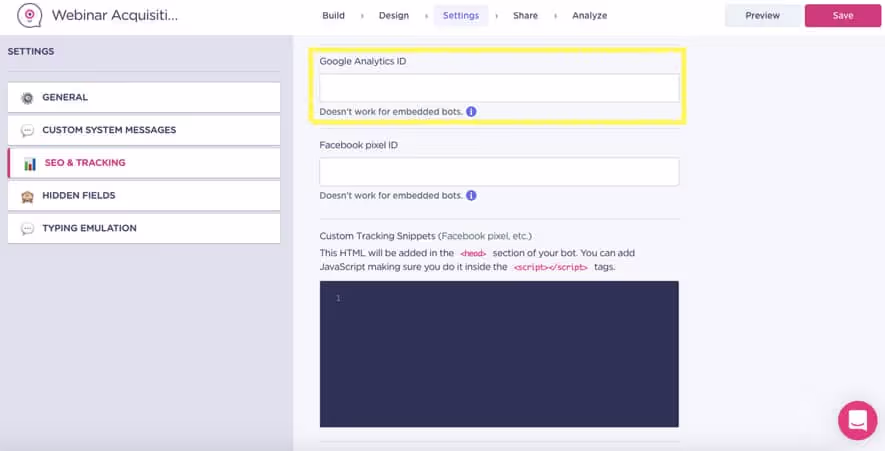Click the Landbot logo icon
Screen dimensions: 885x451
pos(29,15)
